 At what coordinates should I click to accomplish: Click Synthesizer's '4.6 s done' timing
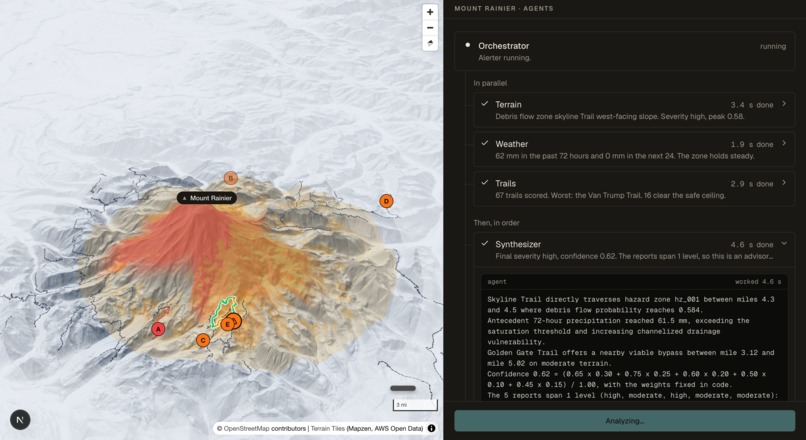click(752, 245)
